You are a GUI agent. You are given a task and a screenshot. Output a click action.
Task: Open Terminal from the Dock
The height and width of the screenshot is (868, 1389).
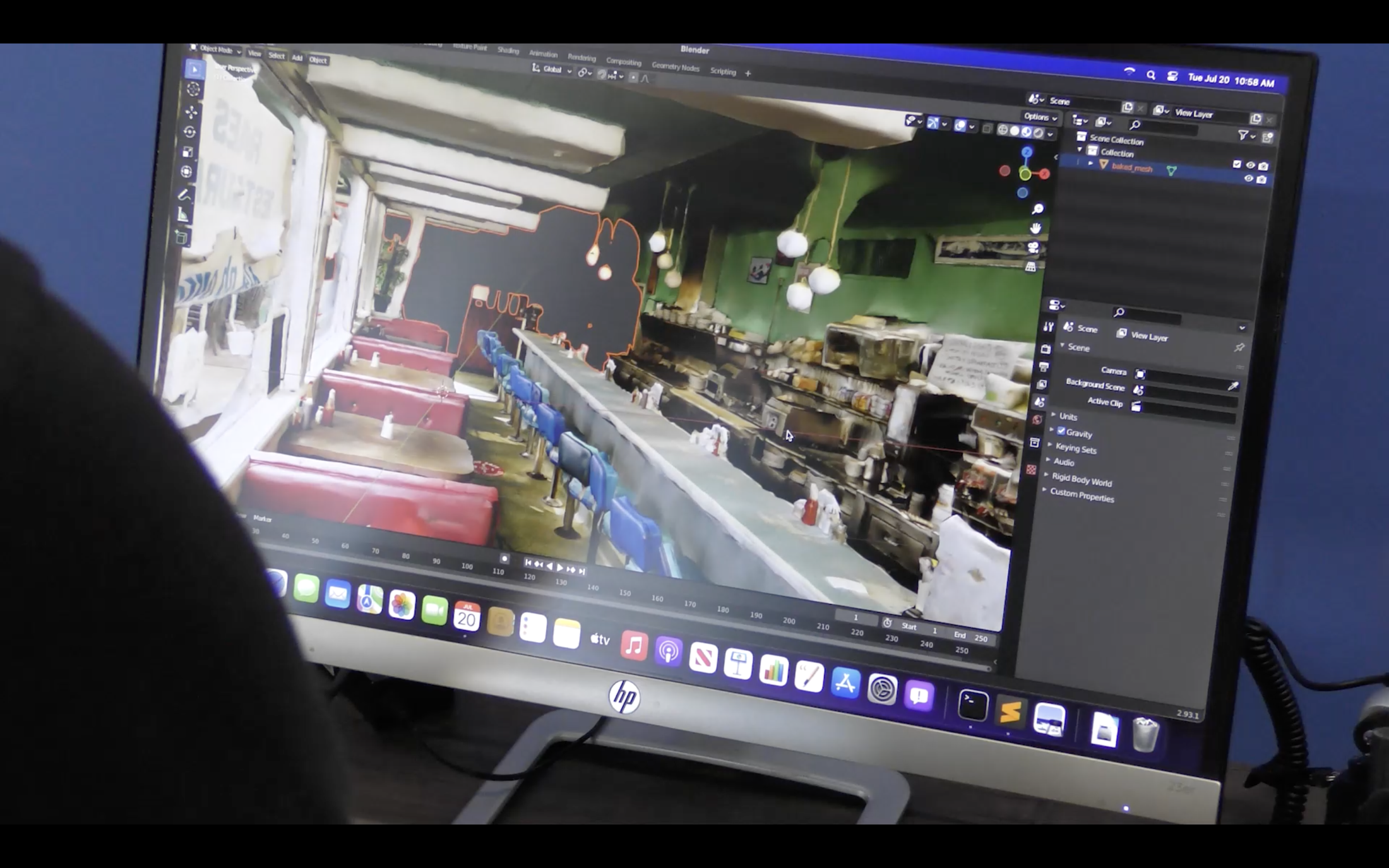pyautogui.click(x=973, y=705)
